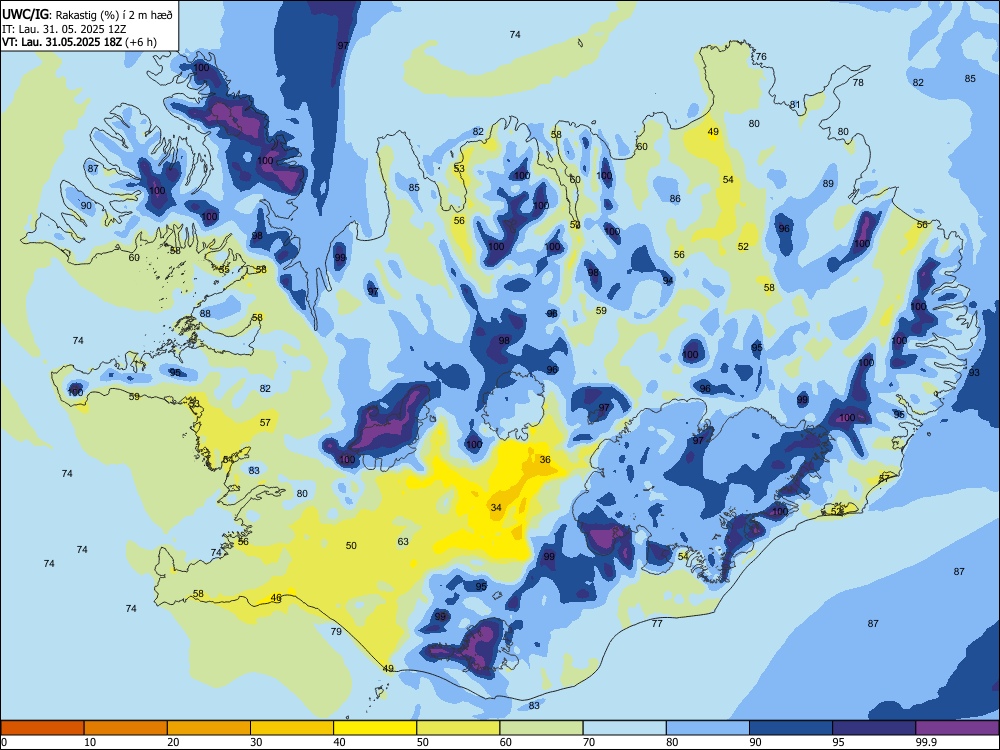
Task: Click the value '94' in the north-central area
Action: coord(668,281)
